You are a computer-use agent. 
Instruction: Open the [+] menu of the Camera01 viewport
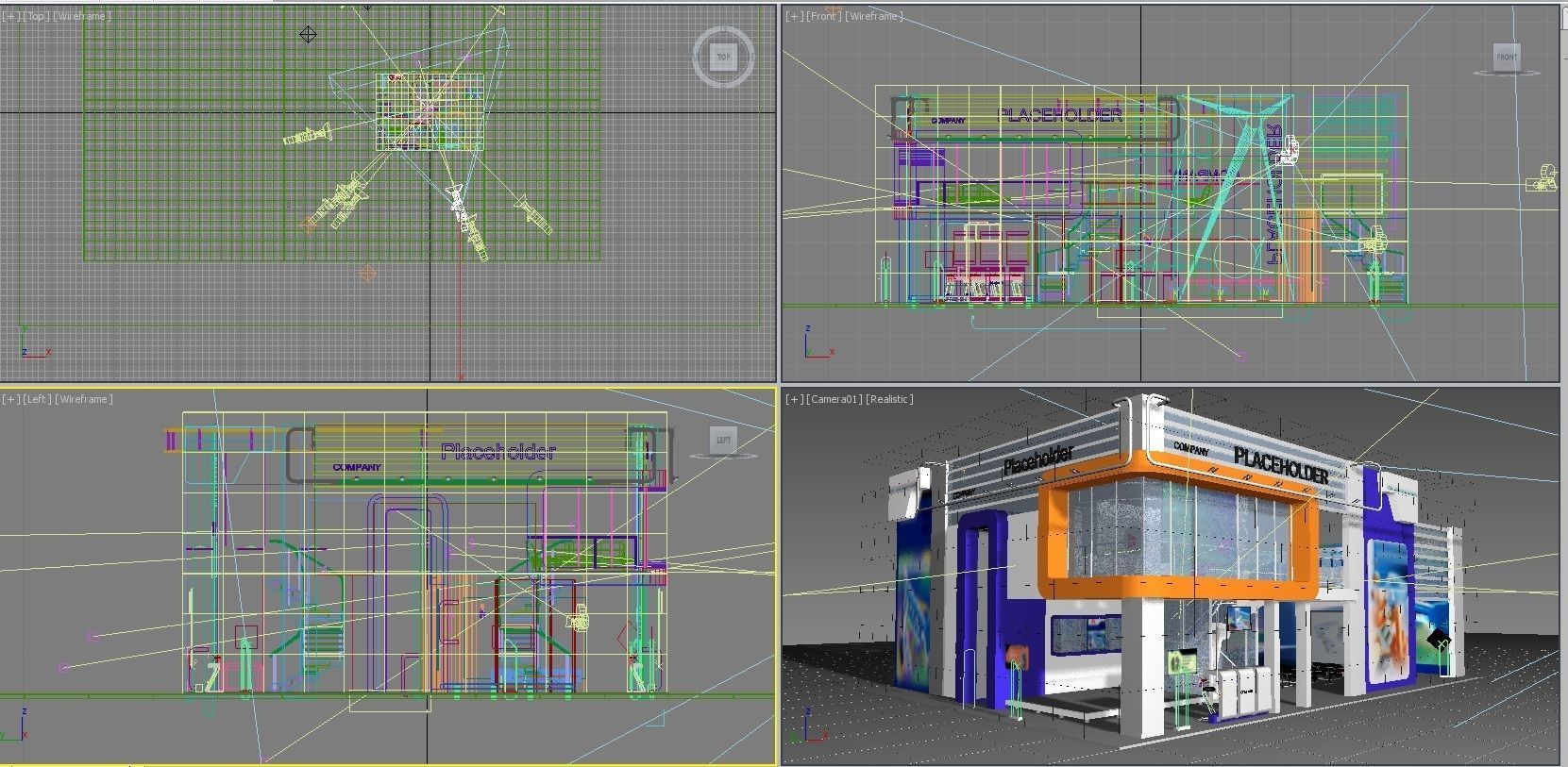[x=795, y=399]
